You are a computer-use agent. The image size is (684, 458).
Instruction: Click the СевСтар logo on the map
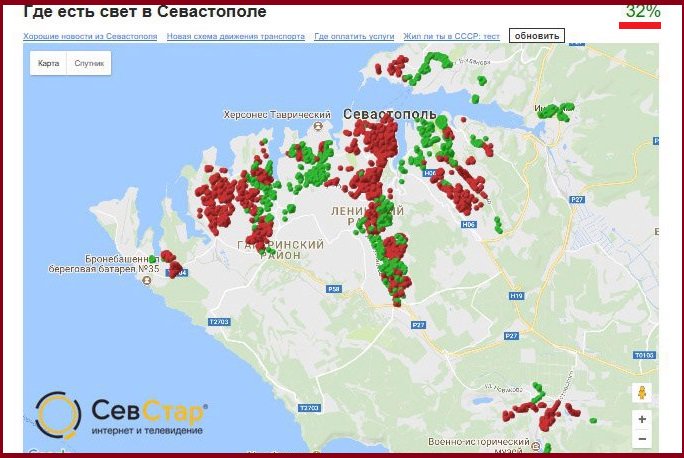120,415
